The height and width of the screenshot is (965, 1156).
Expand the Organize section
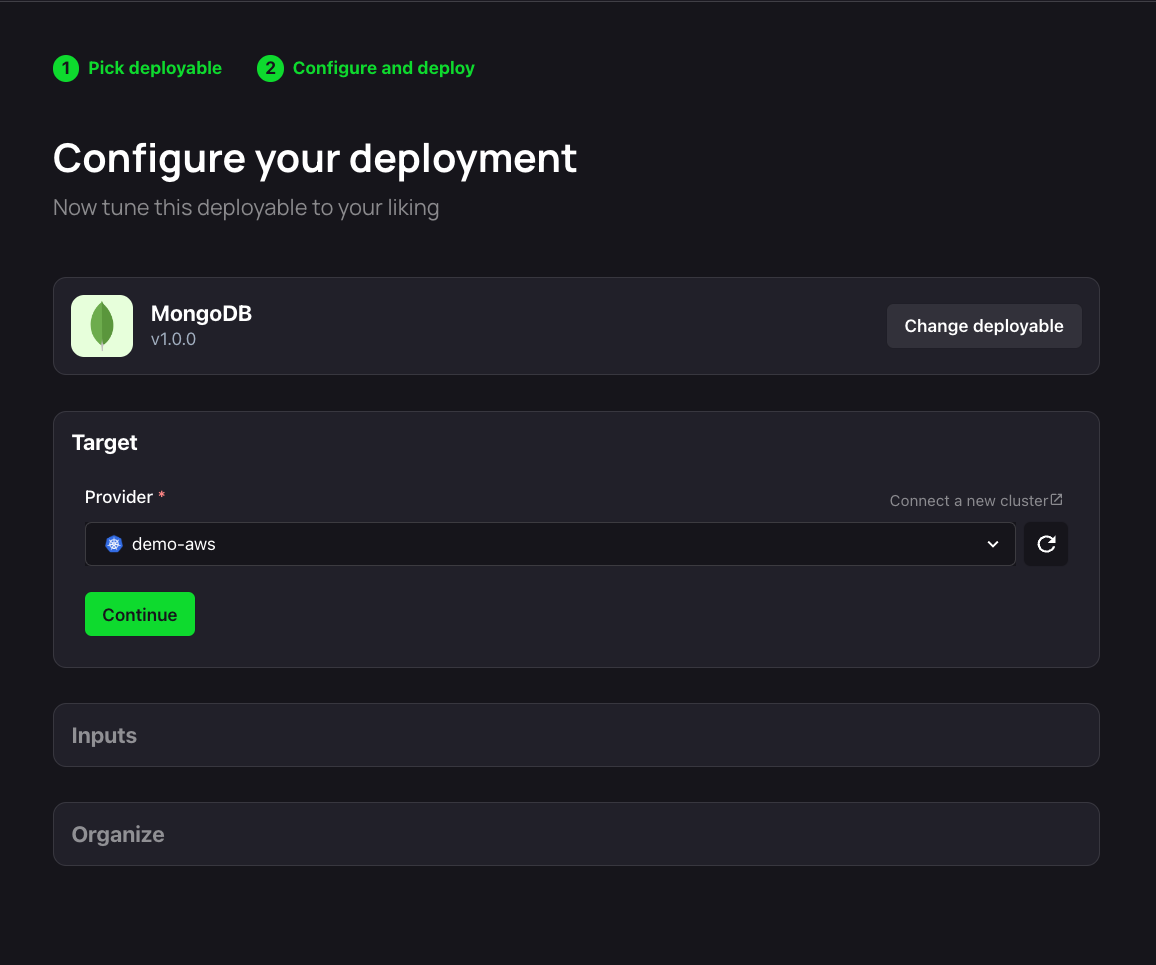[576, 834]
